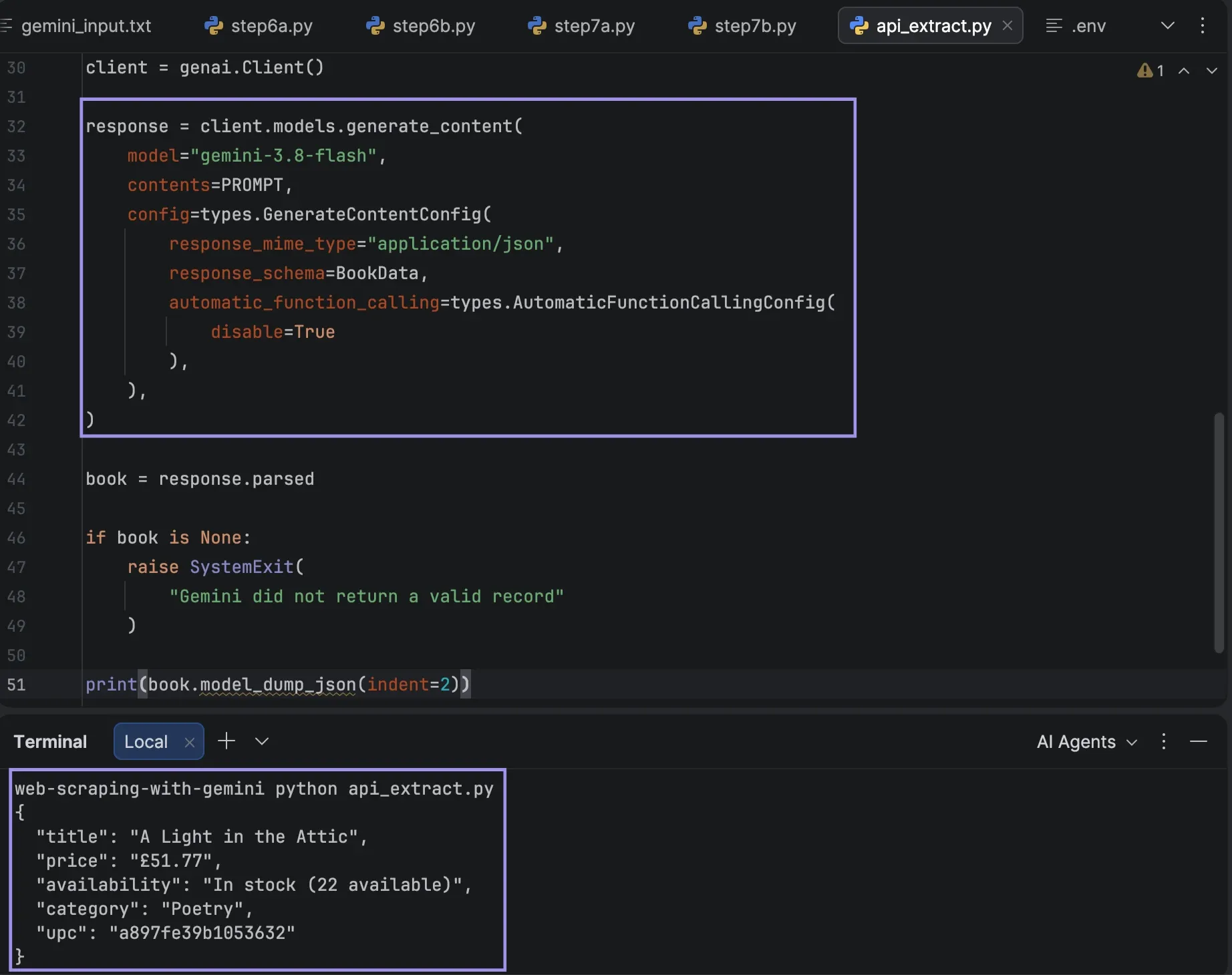Go to the next highlighted problem
The width and height of the screenshot is (1232, 975).
[1211, 71]
